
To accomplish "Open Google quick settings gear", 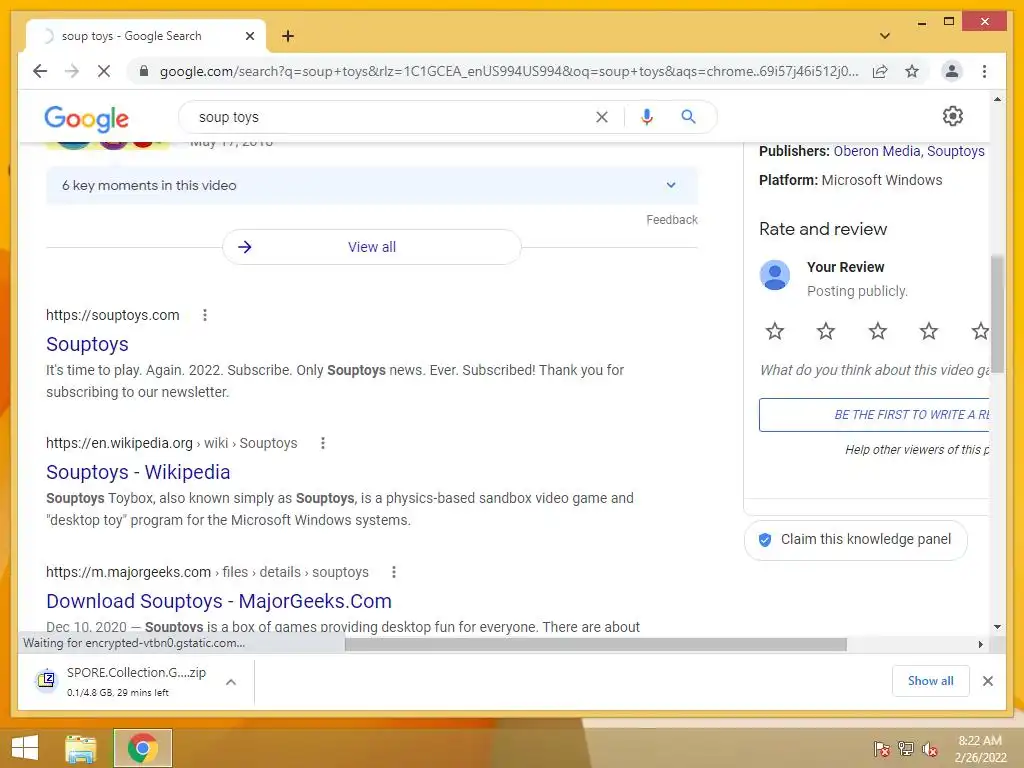I will point(953,116).
